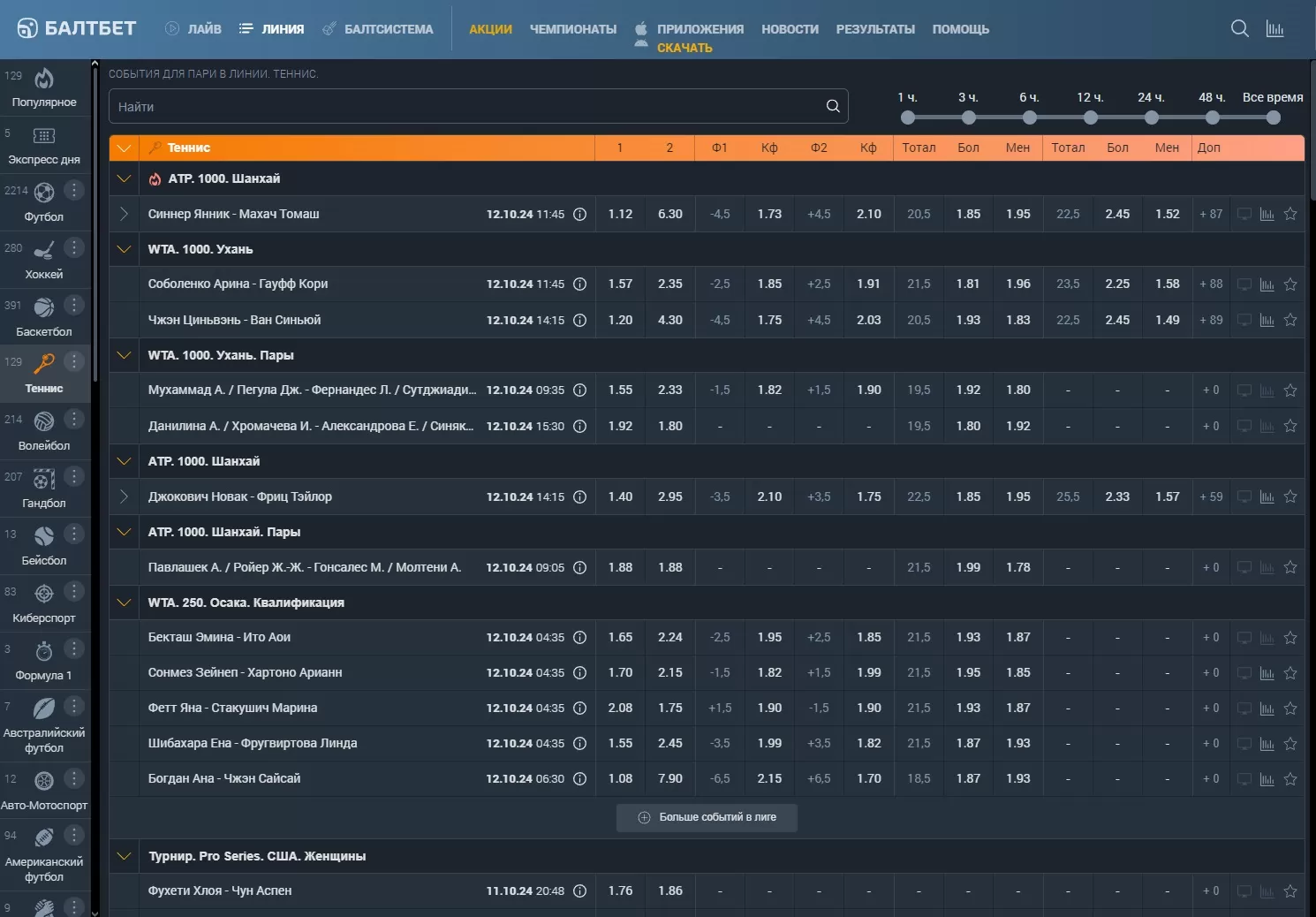The height and width of the screenshot is (917, 1316).
Task: Expand the Джокович Новак - Фриц Тэйлор row
Action: click(x=124, y=496)
